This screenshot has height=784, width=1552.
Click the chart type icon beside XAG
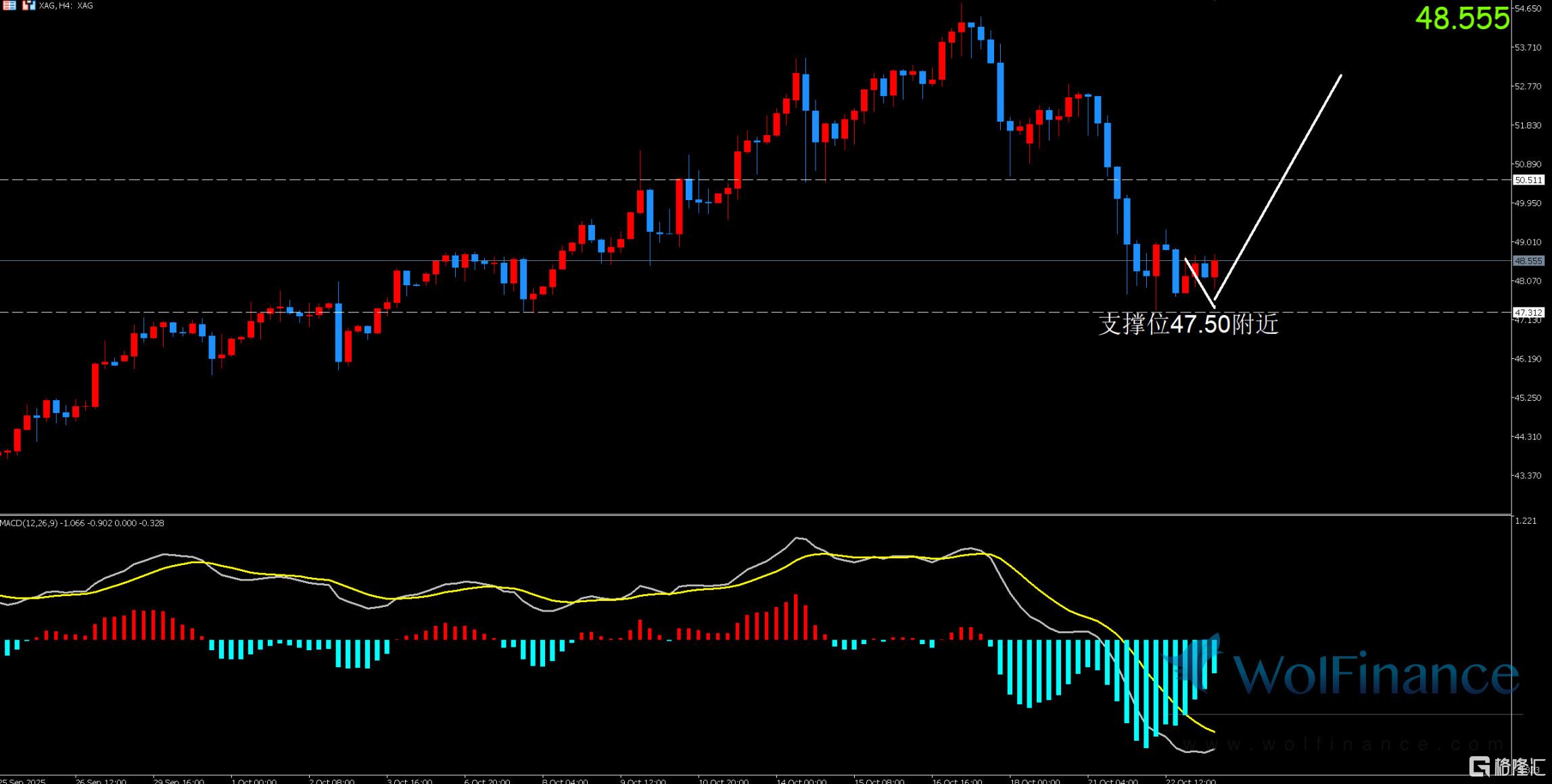point(29,5)
